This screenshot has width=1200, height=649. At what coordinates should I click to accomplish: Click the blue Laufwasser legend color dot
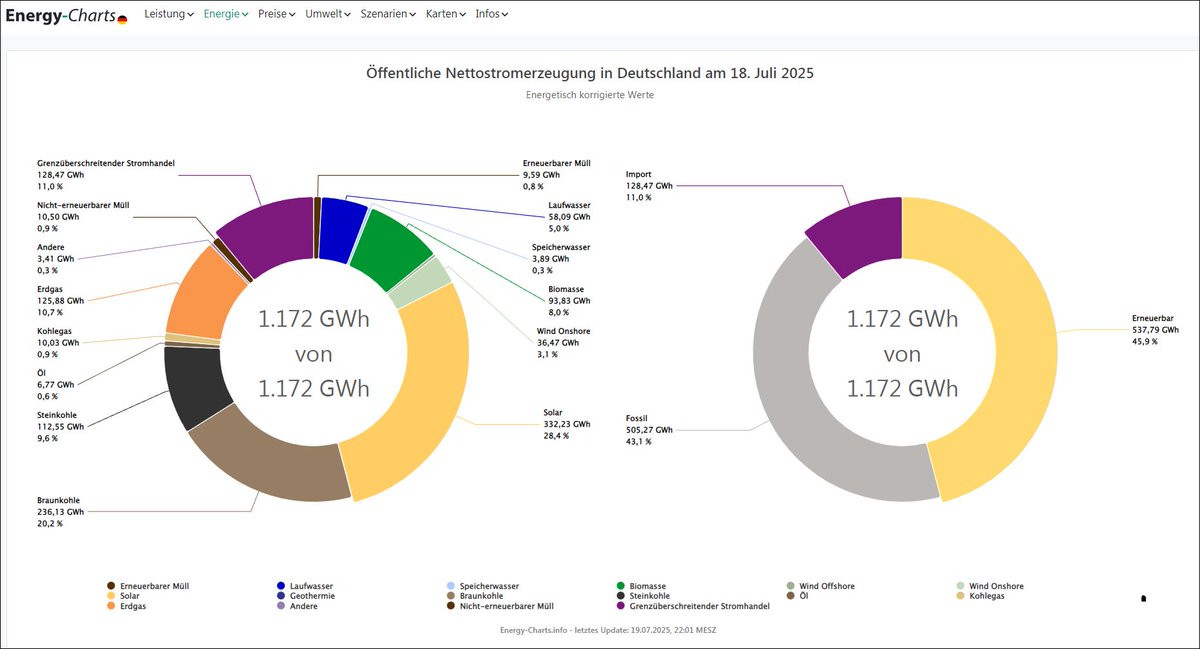coord(281,586)
